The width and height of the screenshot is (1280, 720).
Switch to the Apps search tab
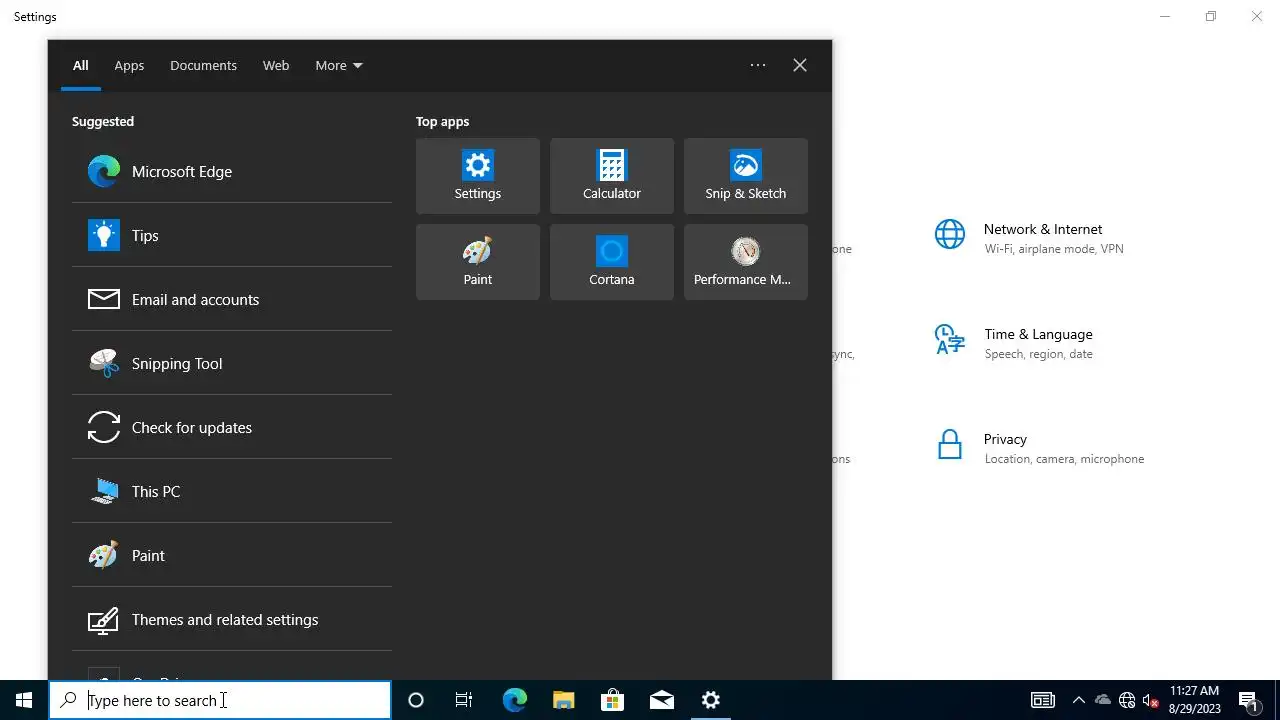(x=129, y=65)
